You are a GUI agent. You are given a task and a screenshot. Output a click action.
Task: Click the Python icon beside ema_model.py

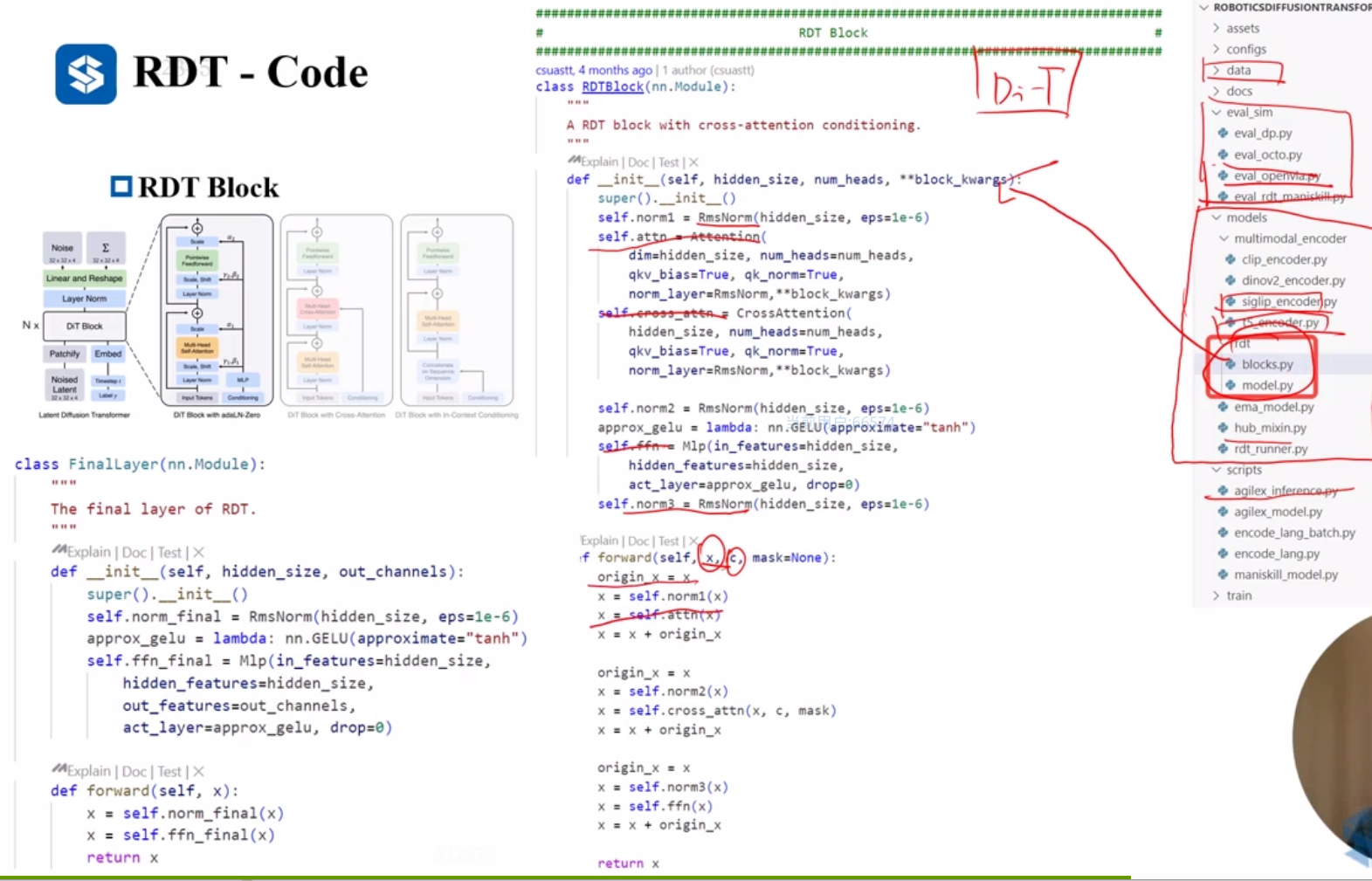coord(1223,406)
